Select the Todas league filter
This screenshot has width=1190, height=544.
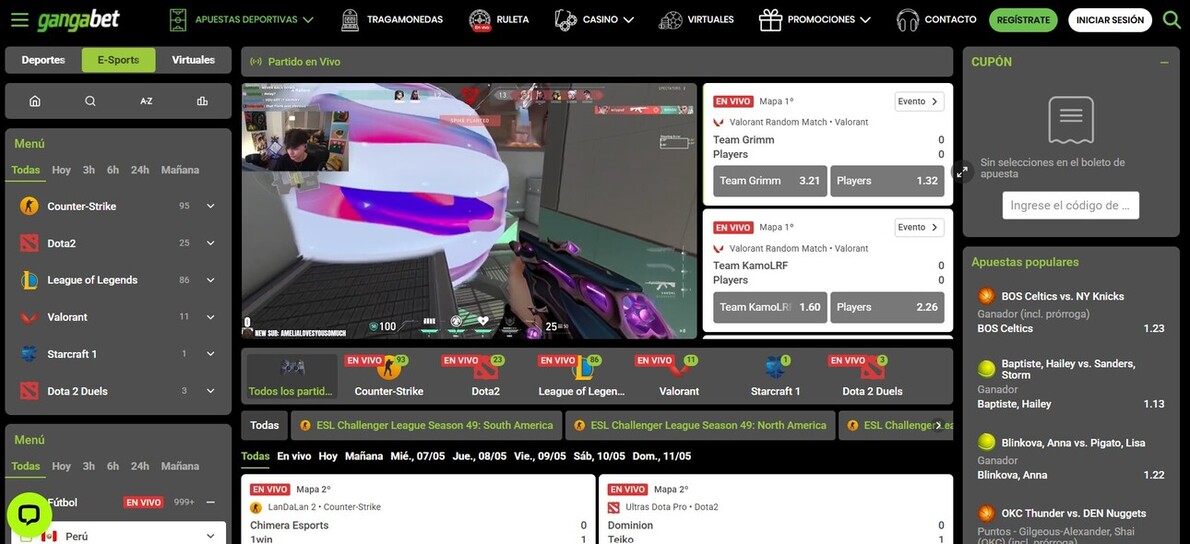click(x=264, y=426)
